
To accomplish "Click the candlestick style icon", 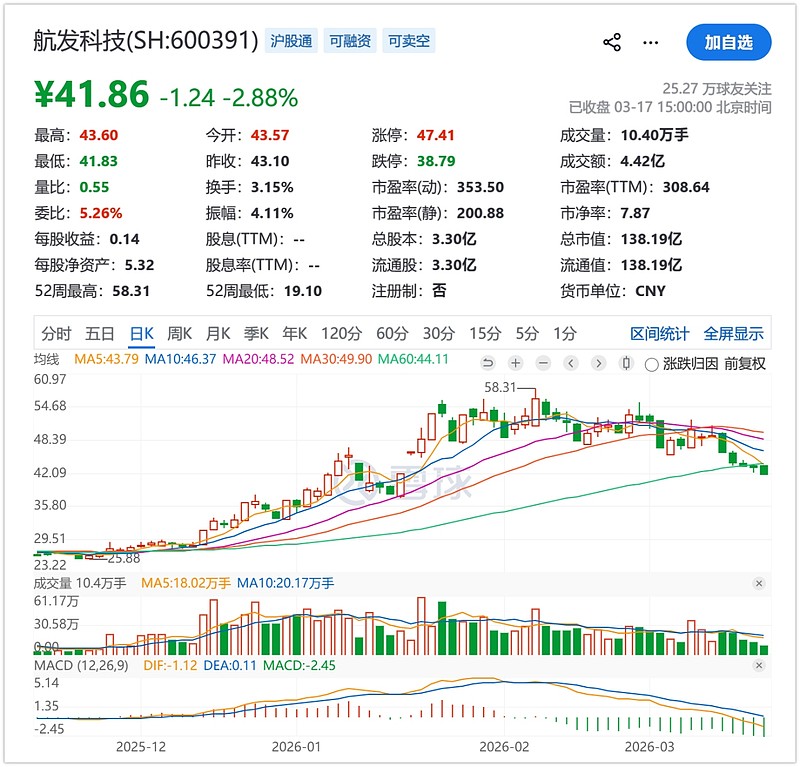I will [x=626, y=363].
